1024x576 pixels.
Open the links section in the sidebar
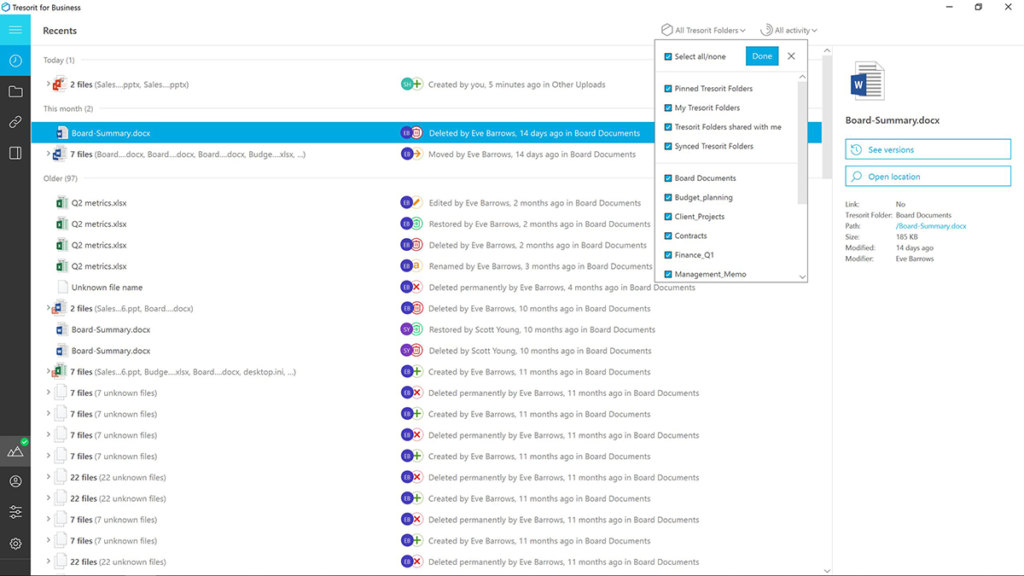[15, 122]
